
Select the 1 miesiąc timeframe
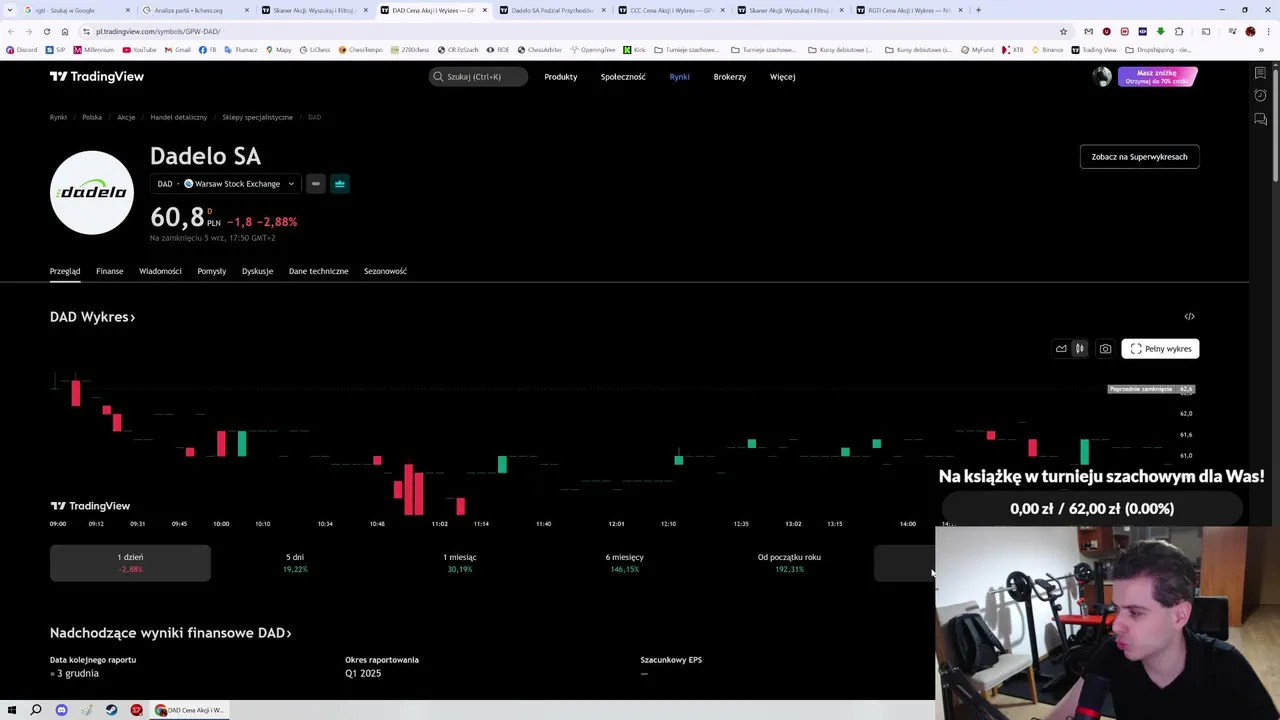point(460,563)
